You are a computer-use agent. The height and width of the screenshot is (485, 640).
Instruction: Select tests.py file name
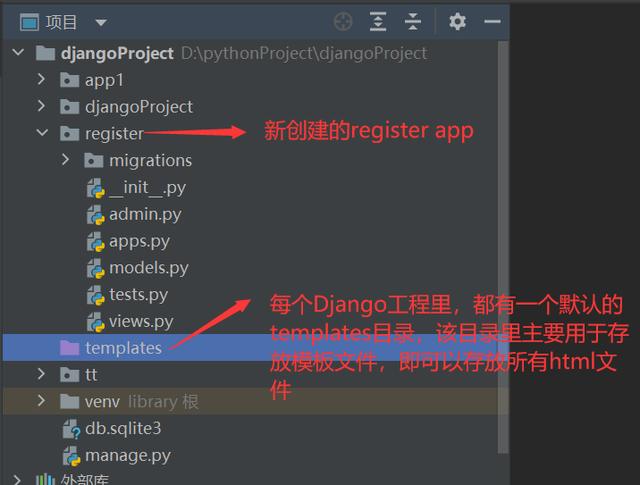(138, 295)
